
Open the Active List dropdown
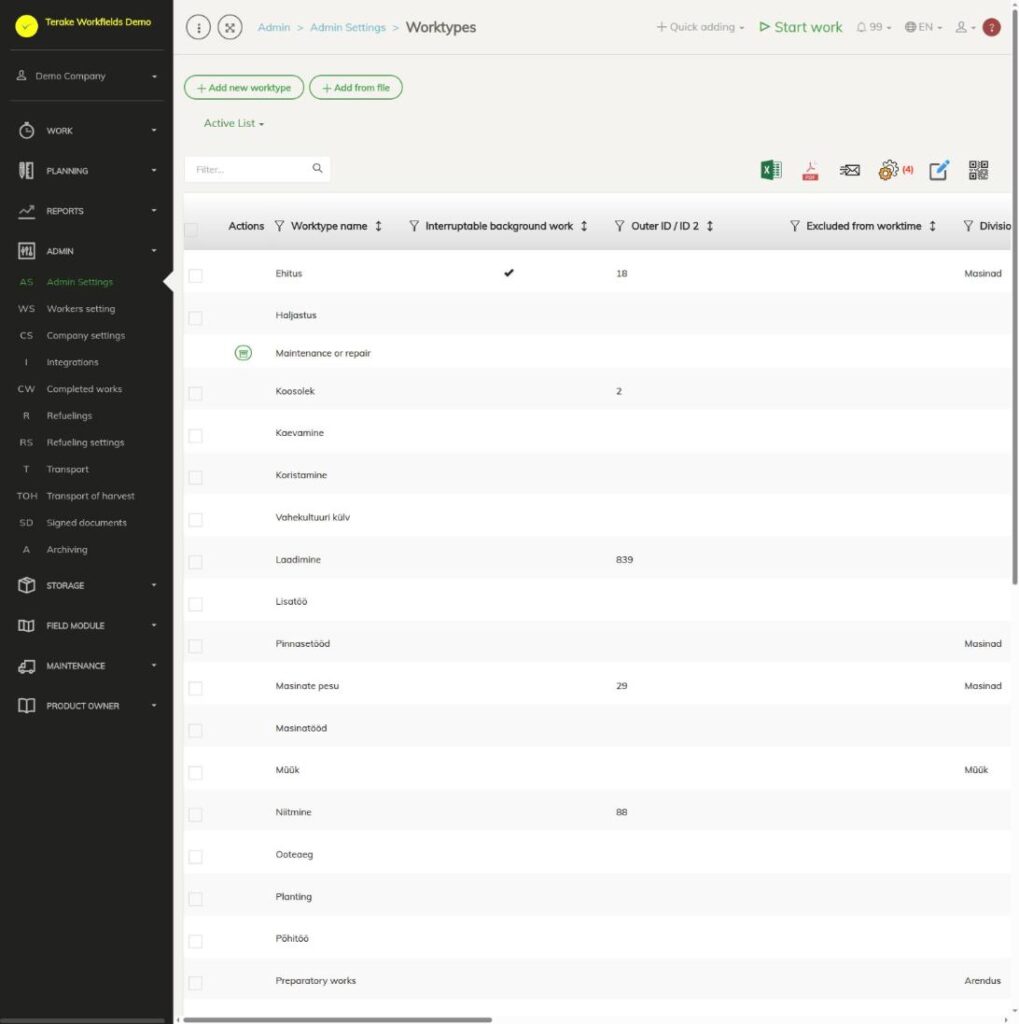pos(234,123)
